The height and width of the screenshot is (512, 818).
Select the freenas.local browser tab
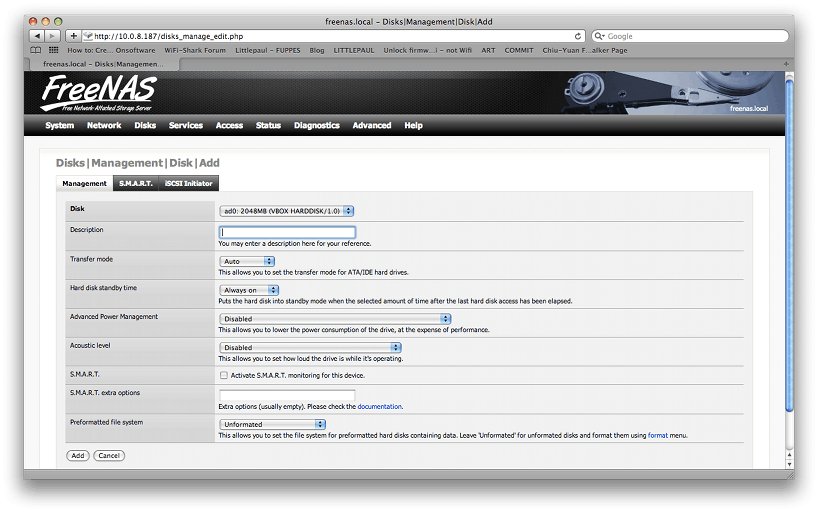coord(103,64)
